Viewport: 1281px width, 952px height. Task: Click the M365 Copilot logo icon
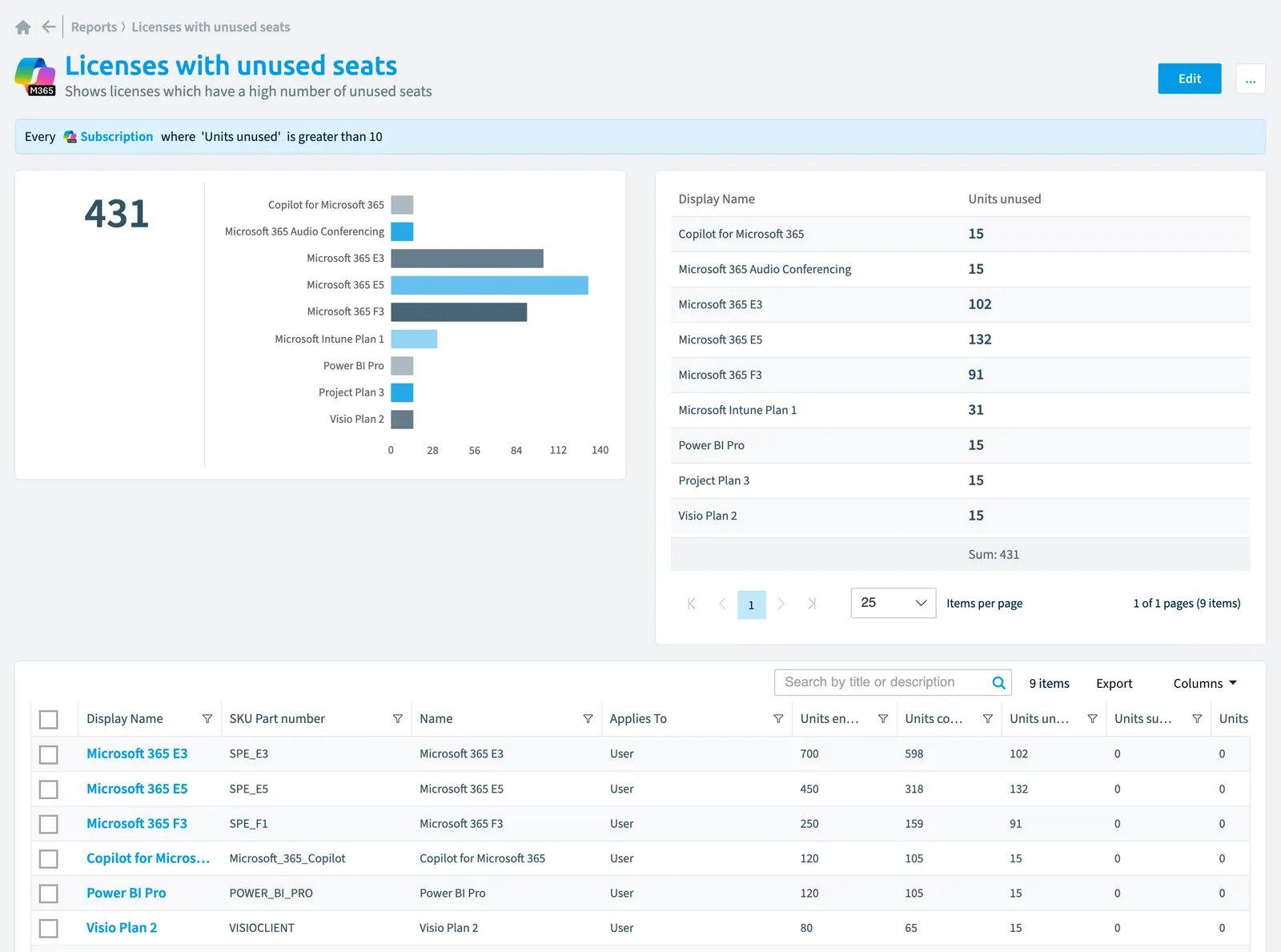[x=35, y=77]
